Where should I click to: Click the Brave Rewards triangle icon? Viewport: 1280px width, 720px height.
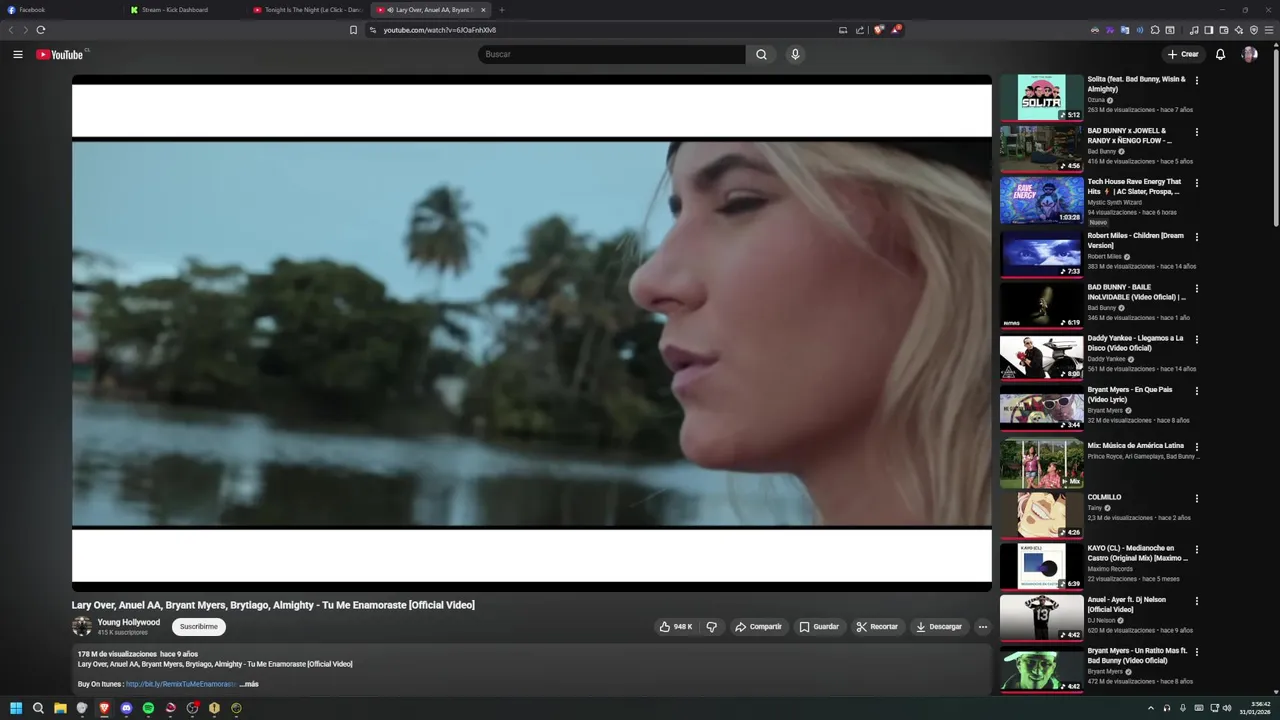pyautogui.click(x=896, y=30)
